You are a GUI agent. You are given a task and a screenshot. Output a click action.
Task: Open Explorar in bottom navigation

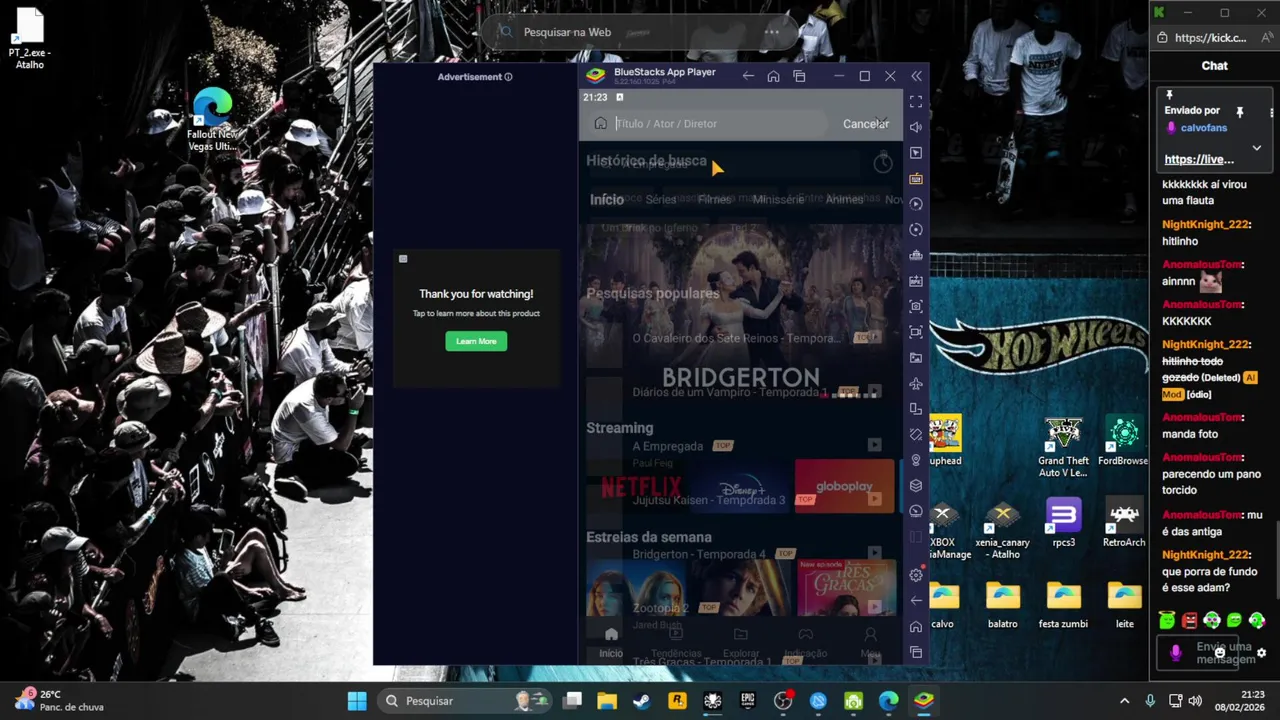click(741, 642)
